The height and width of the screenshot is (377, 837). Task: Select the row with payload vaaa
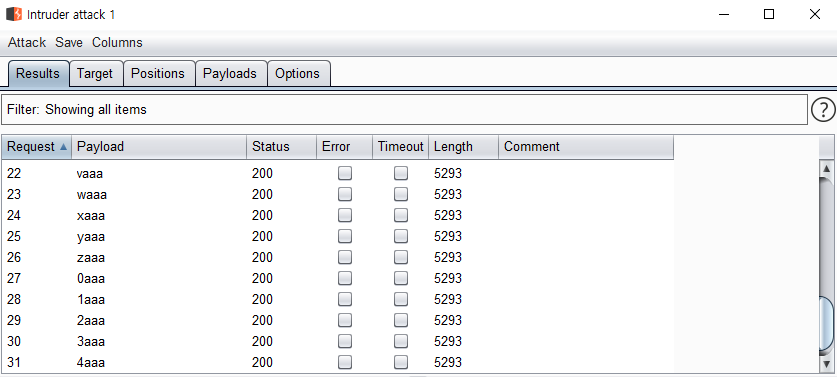[x=338, y=174]
